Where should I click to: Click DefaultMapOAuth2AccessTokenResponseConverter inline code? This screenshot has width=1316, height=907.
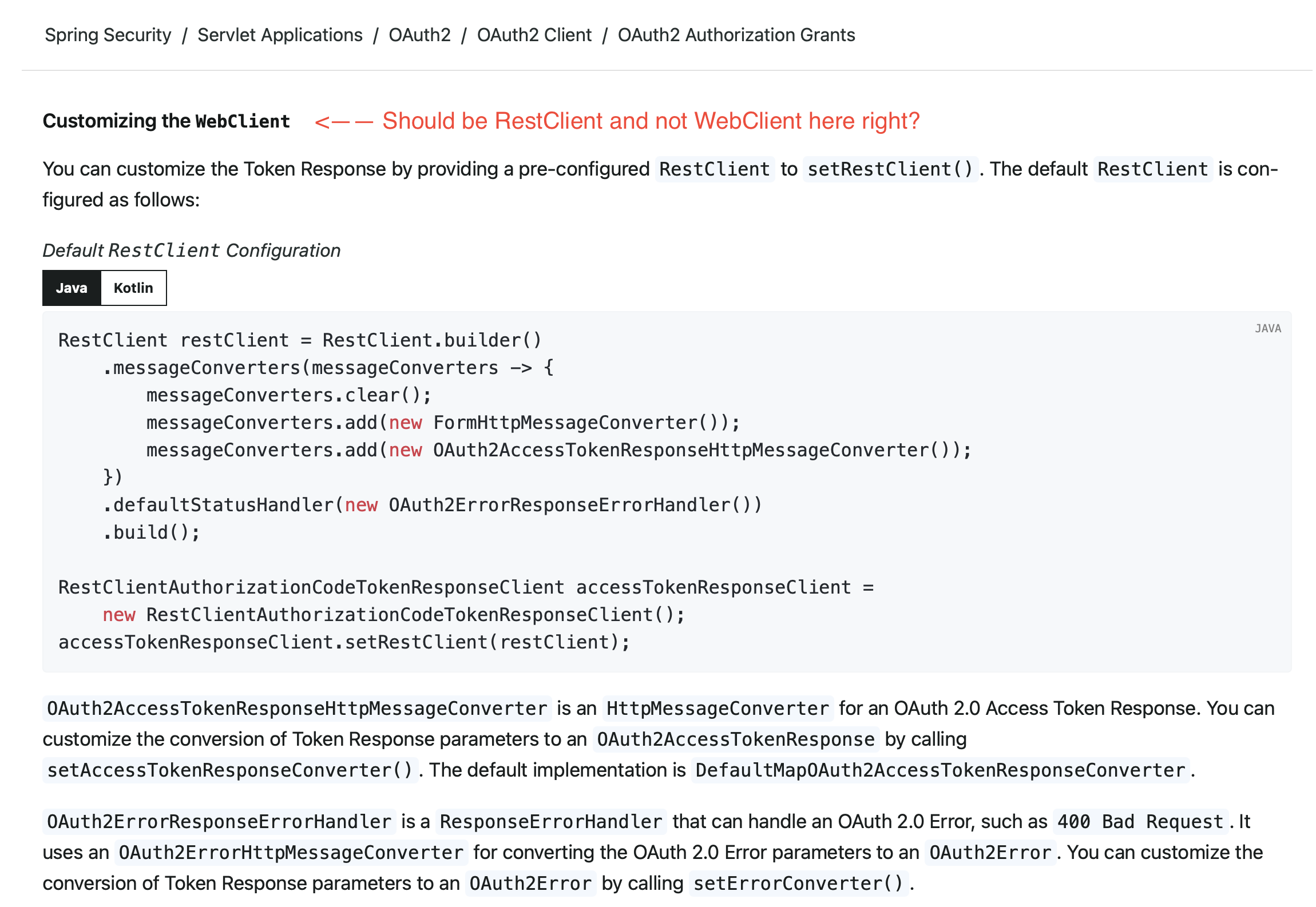(940, 770)
